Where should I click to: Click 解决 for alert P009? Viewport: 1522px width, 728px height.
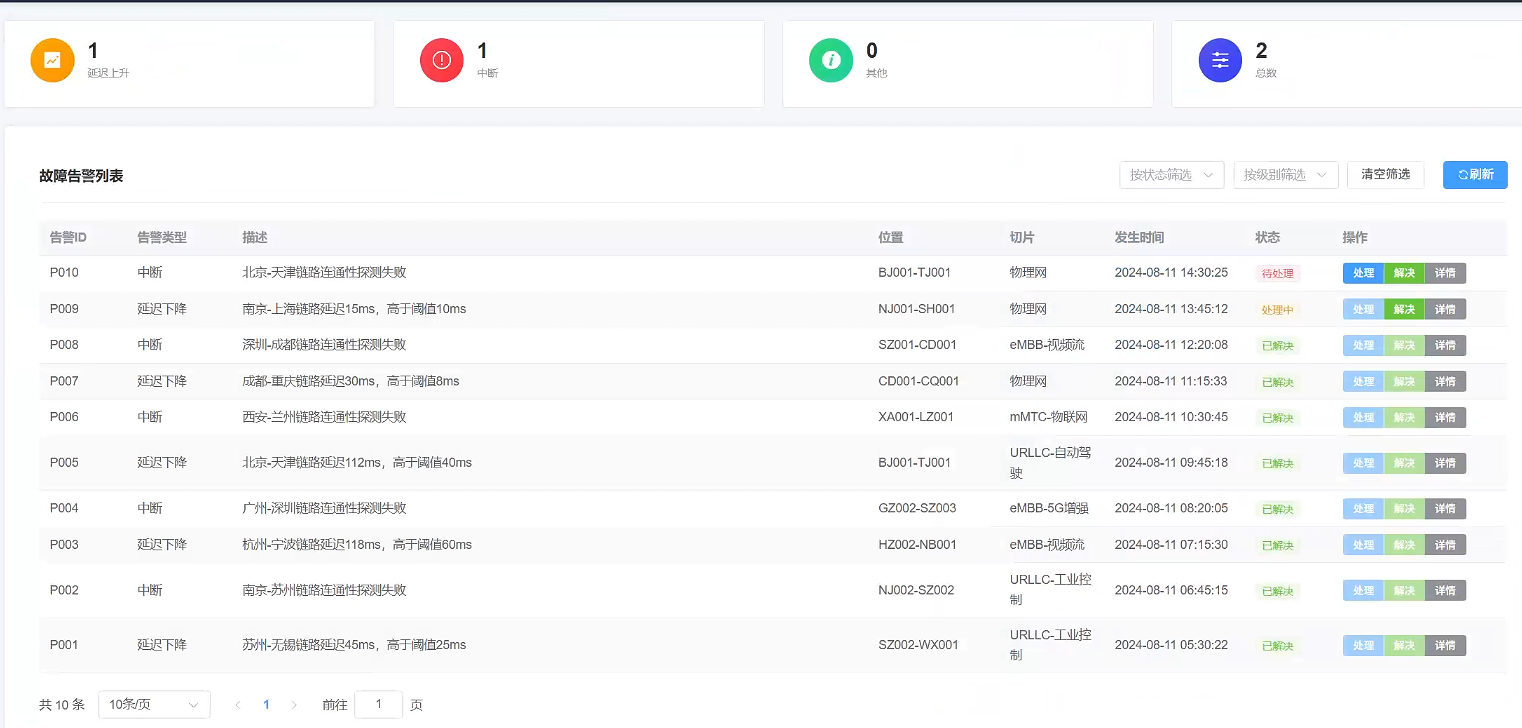1404,309
